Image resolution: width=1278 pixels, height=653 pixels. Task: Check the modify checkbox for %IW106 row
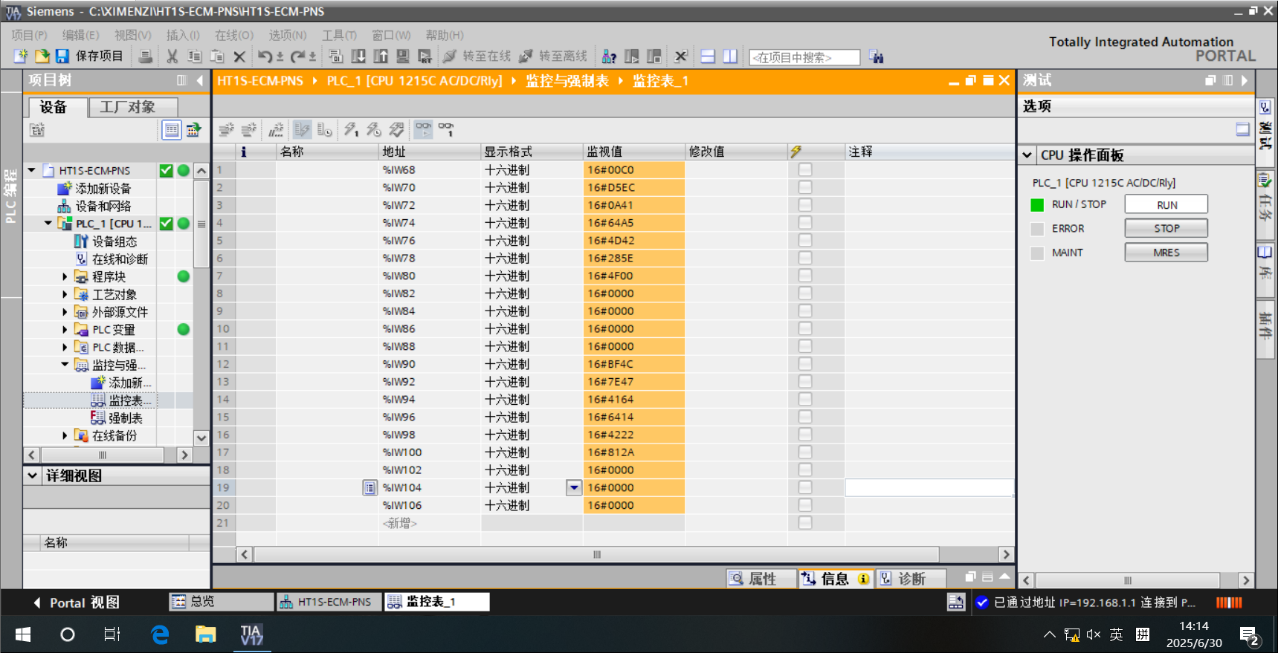point(805,505)
